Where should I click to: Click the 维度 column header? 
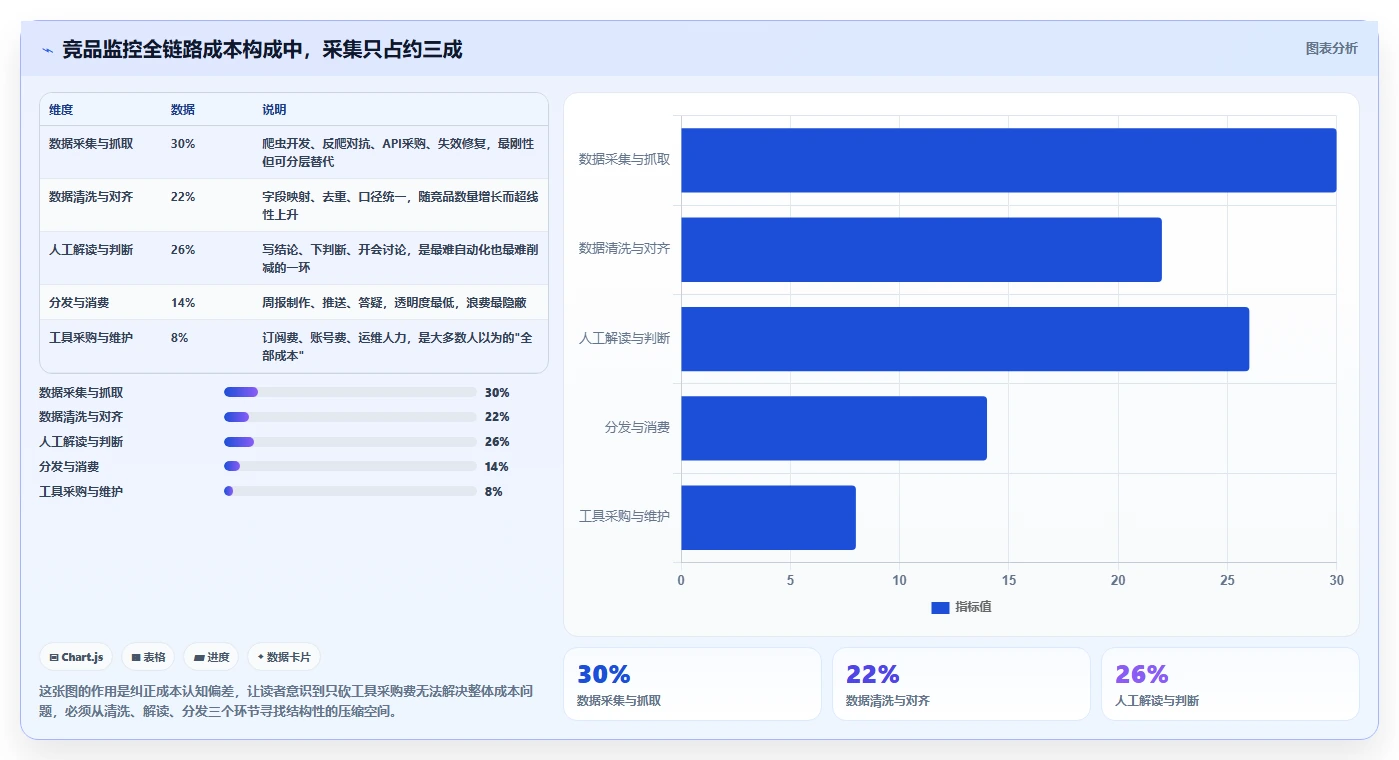click(61, 109)
